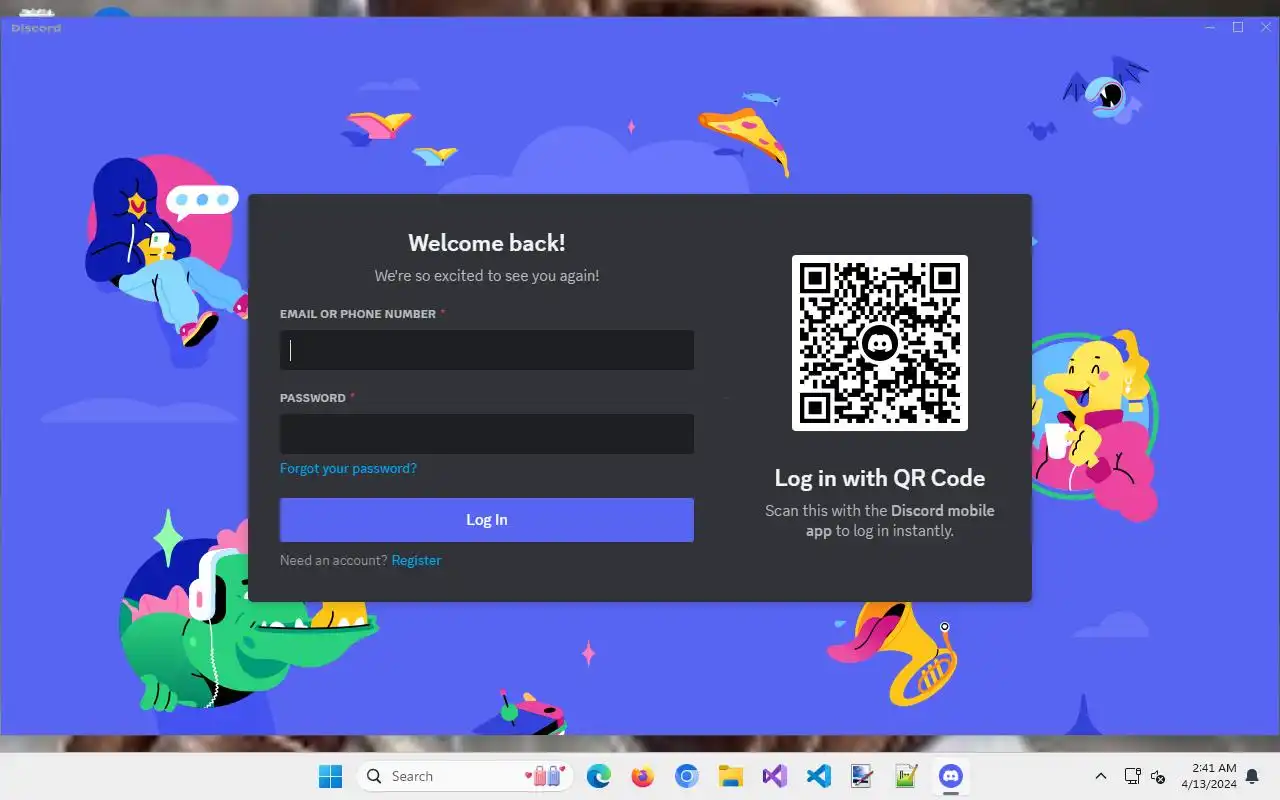Open the monitor-with-pen taskbar app icon
The image size is (1280, 800).
pyautogui.click(x=862, y=776)
